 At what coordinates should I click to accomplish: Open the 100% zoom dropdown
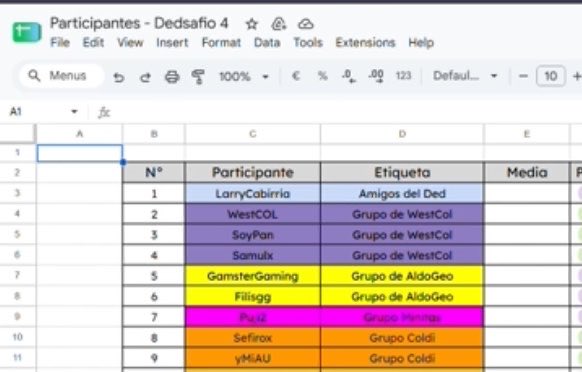(x=243, y=77)
